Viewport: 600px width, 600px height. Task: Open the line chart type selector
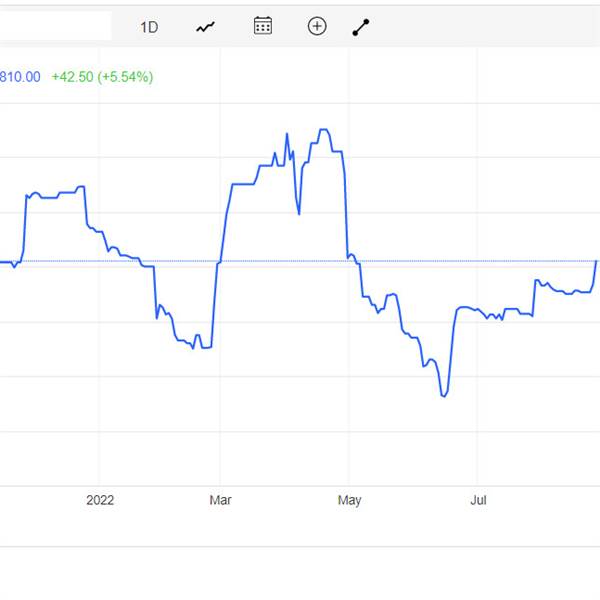(205, 27)
